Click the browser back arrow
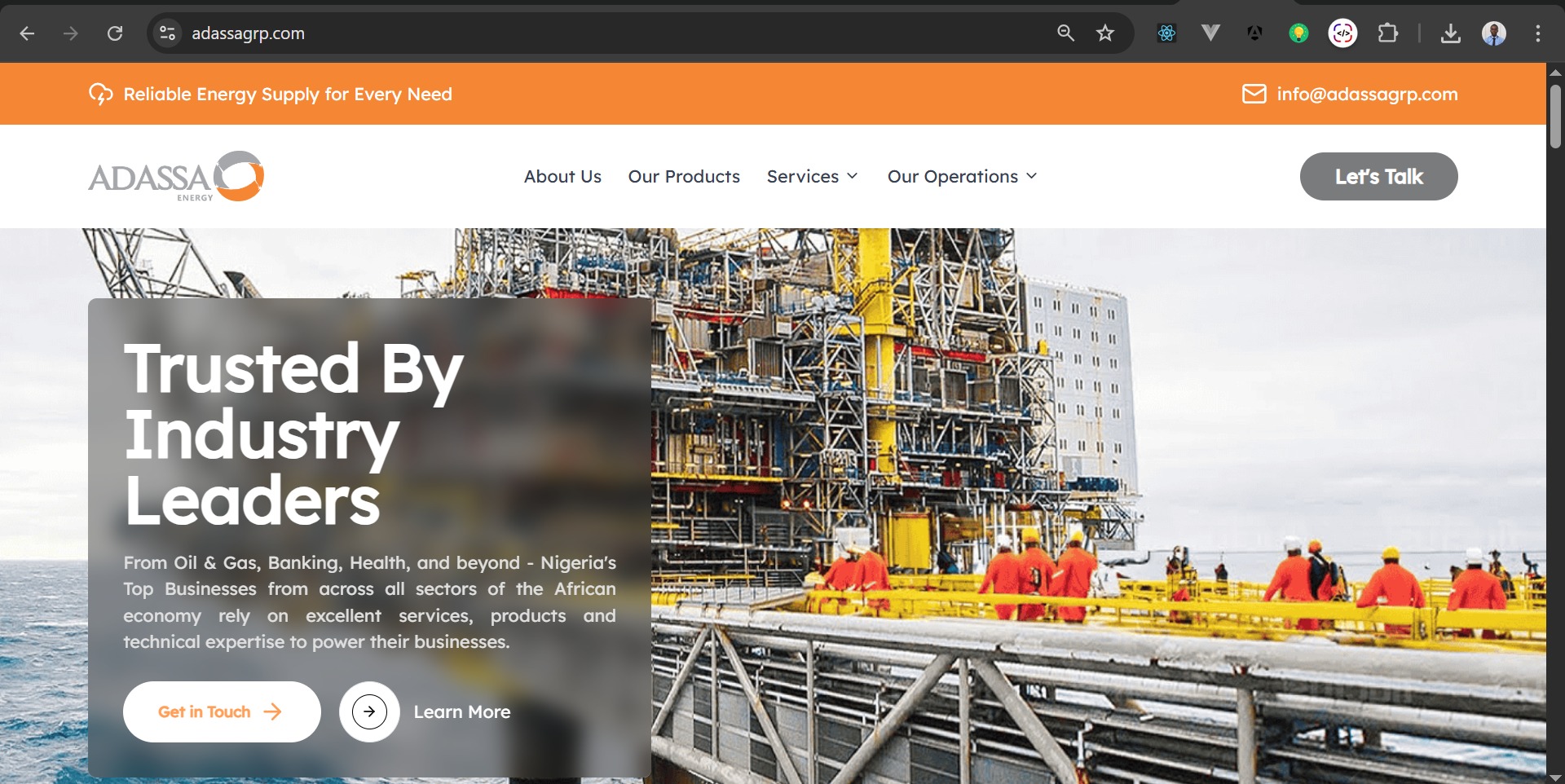This screenshot has height=784, width=1565. (x=27, y=33)
